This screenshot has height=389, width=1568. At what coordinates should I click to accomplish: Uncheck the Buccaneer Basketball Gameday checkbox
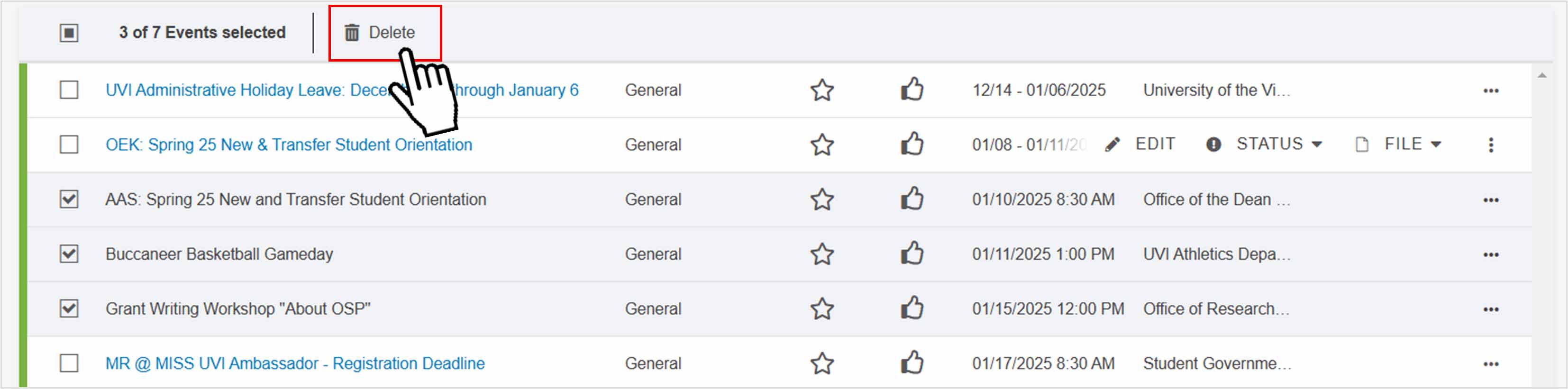pyautogui.click(x=68, y=254)
